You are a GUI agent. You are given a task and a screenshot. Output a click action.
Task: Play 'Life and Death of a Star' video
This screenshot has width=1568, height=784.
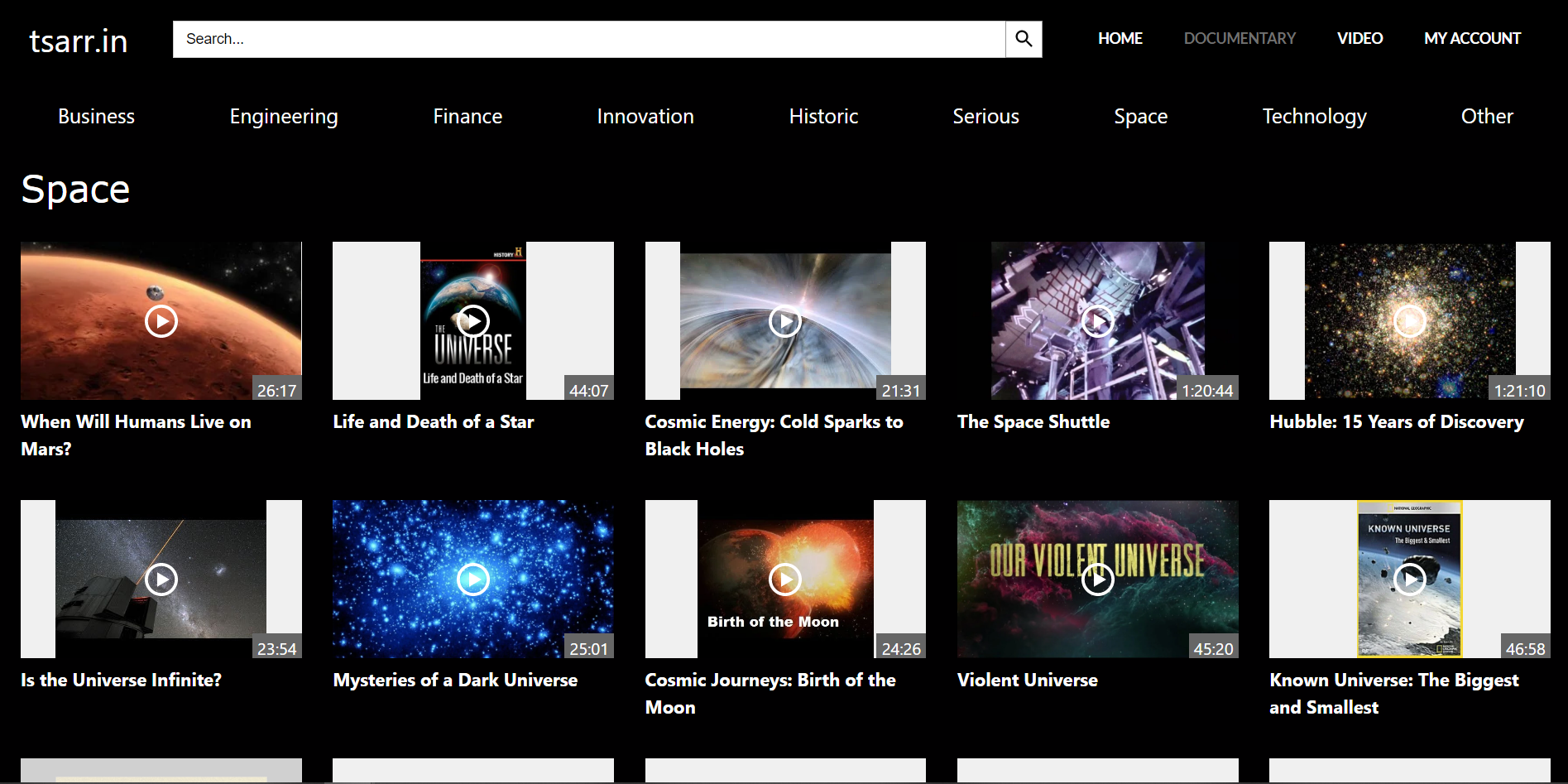point(473,321)
